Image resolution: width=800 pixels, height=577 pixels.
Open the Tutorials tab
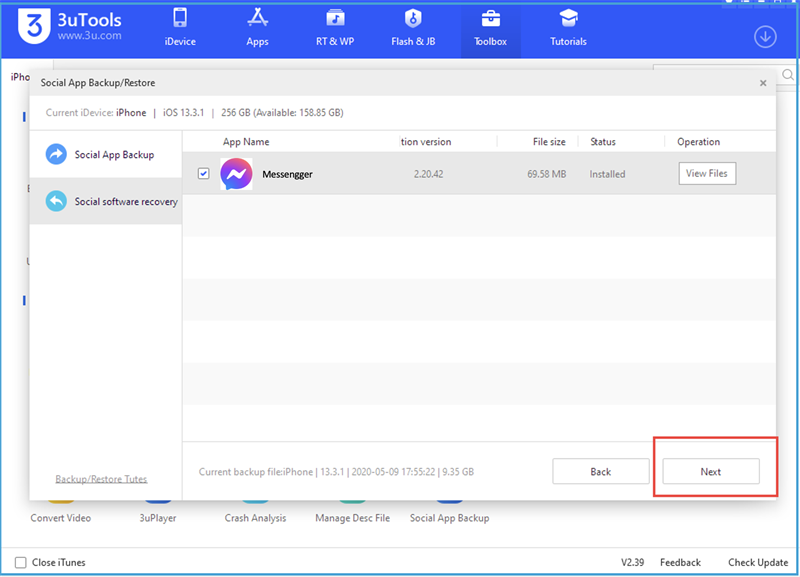[568, 29]
